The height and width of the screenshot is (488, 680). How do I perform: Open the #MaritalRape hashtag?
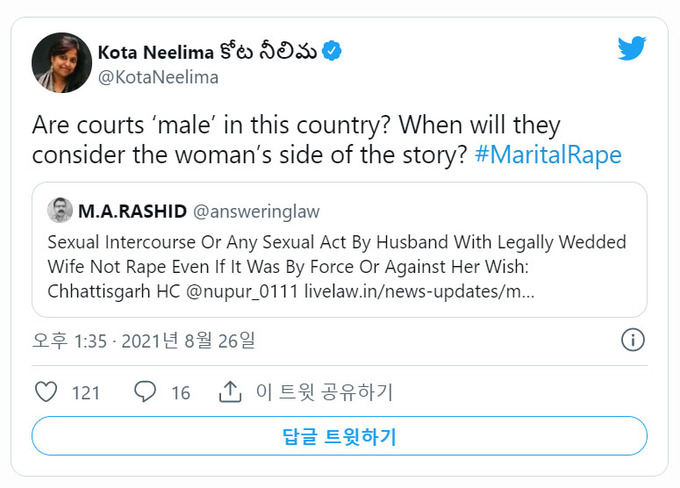pyautogui.click(x=548, y=155)
